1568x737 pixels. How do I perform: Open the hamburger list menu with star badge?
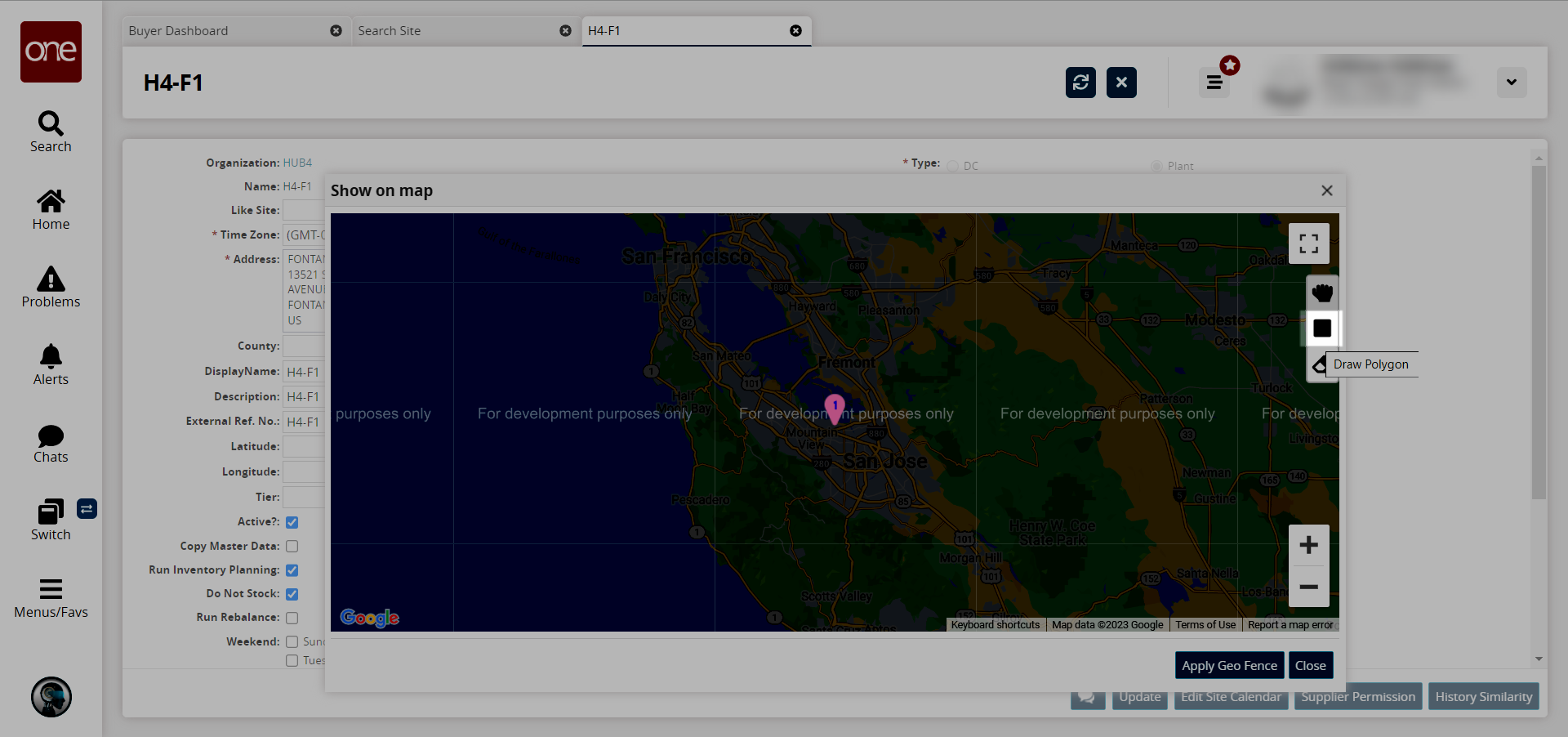(x=1214, y=83)
